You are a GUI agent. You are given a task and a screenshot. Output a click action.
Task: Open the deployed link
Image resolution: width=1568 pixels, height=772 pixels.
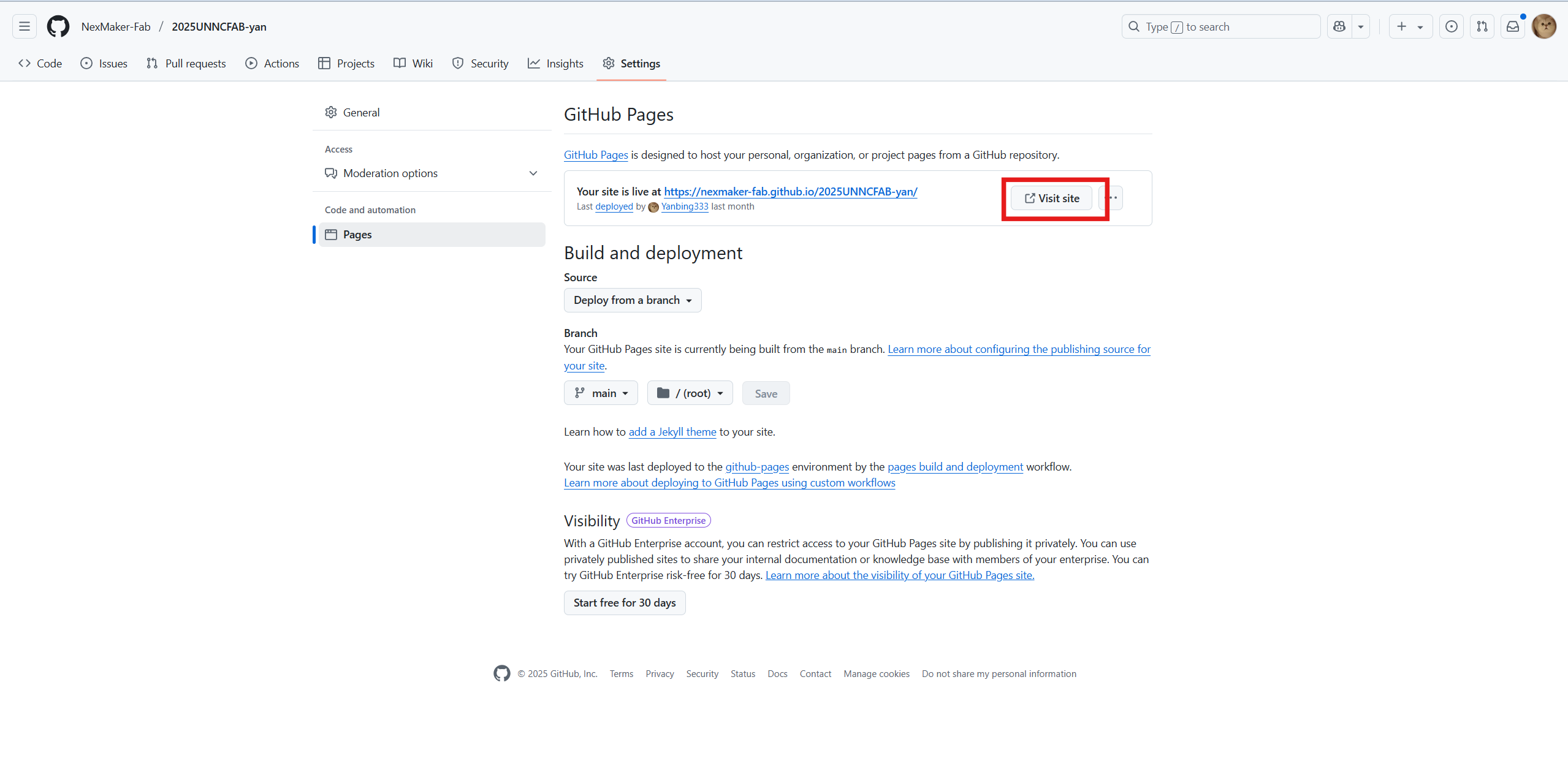tap(614, 206)
